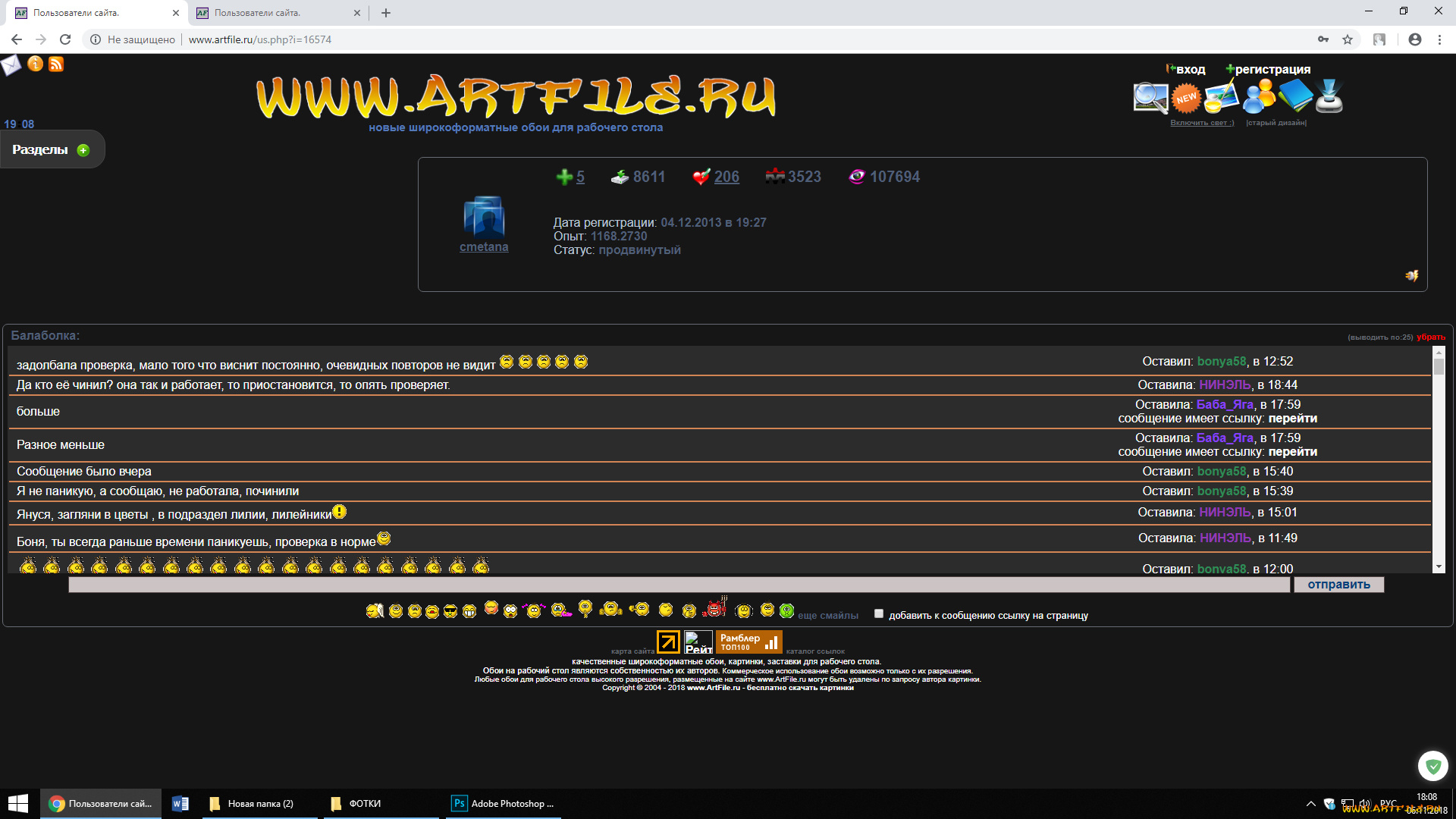Insert the sunglasses smiley emoticon

coord(450,611)
